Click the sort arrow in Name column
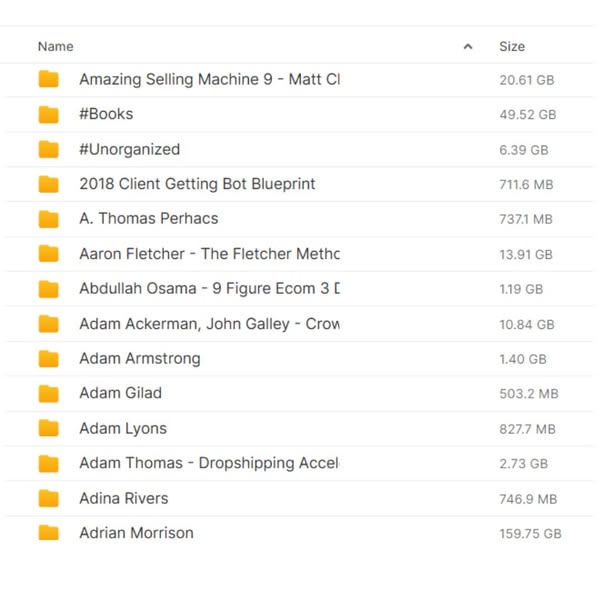The image size is (600, 600). [x=468, y=47]
